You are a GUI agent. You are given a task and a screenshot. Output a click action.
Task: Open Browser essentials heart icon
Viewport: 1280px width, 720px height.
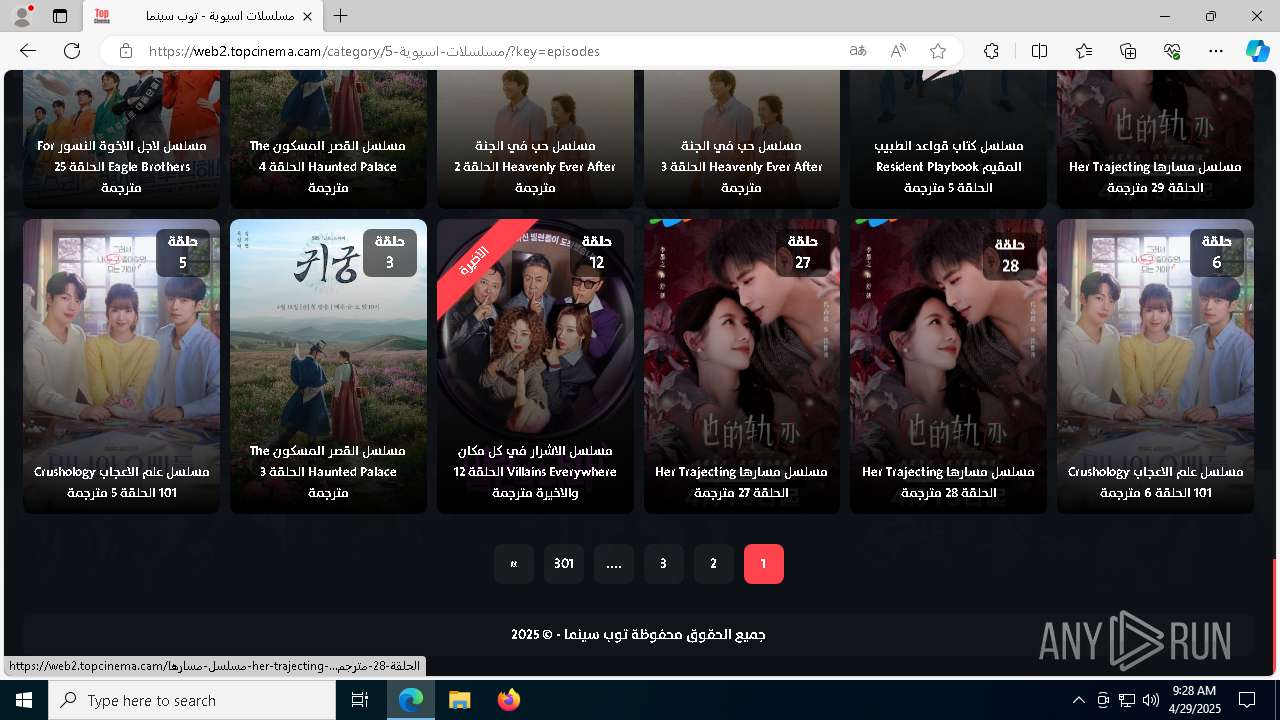(x=1172, y=51)
